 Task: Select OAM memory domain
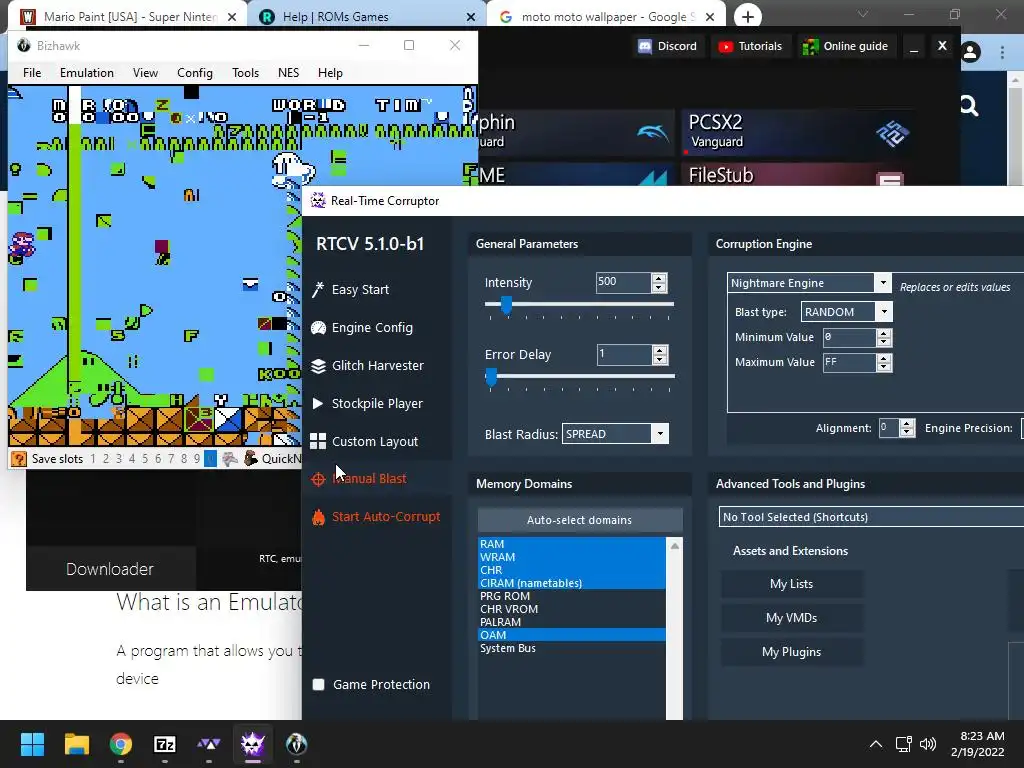click(571, 635)
